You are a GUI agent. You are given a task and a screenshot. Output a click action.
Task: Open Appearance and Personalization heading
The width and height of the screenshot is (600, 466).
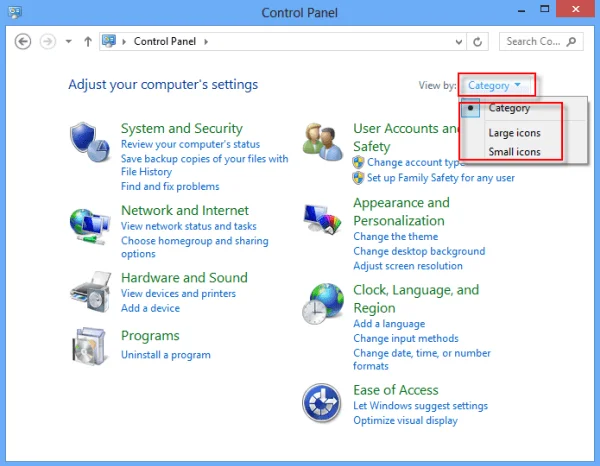[x=401, y=212]
